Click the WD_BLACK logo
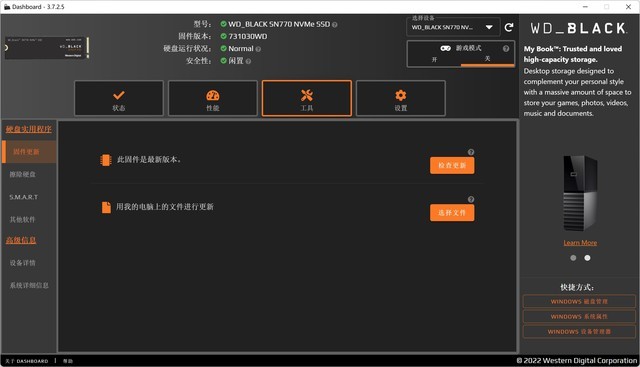640x367 pixels. pyautogui.click(x=578, y=28)
